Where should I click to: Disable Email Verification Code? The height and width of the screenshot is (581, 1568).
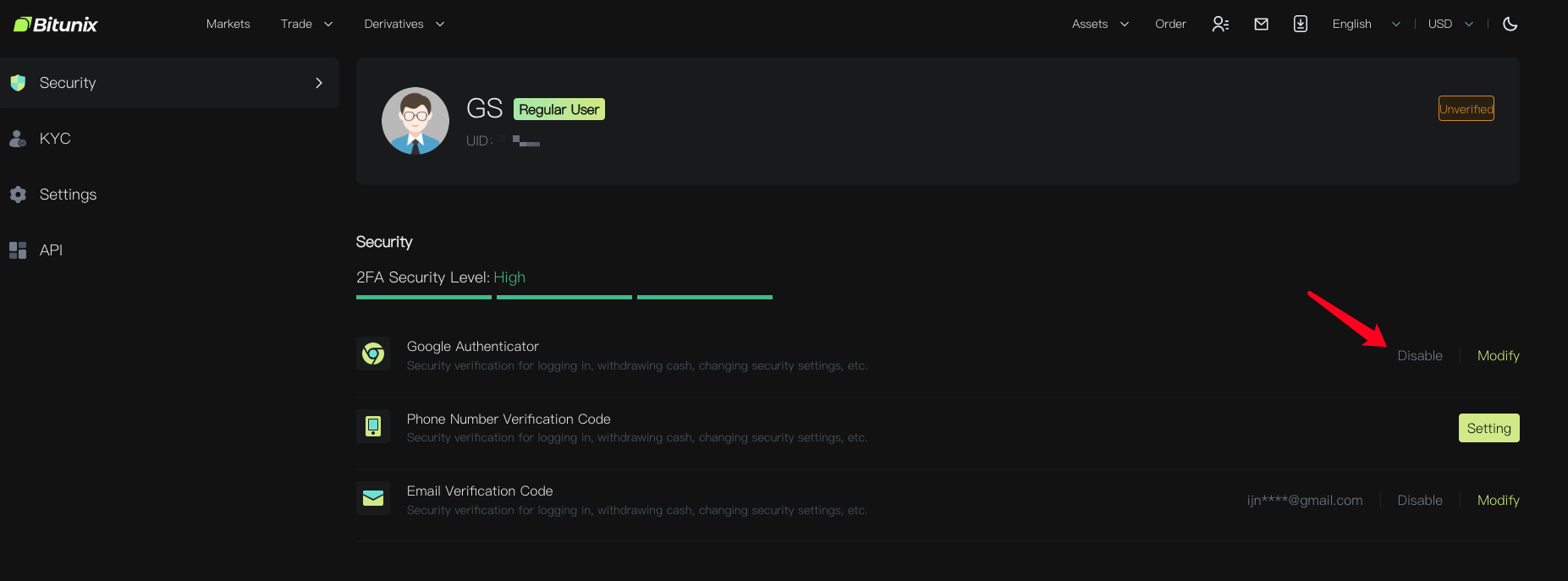1419,501
